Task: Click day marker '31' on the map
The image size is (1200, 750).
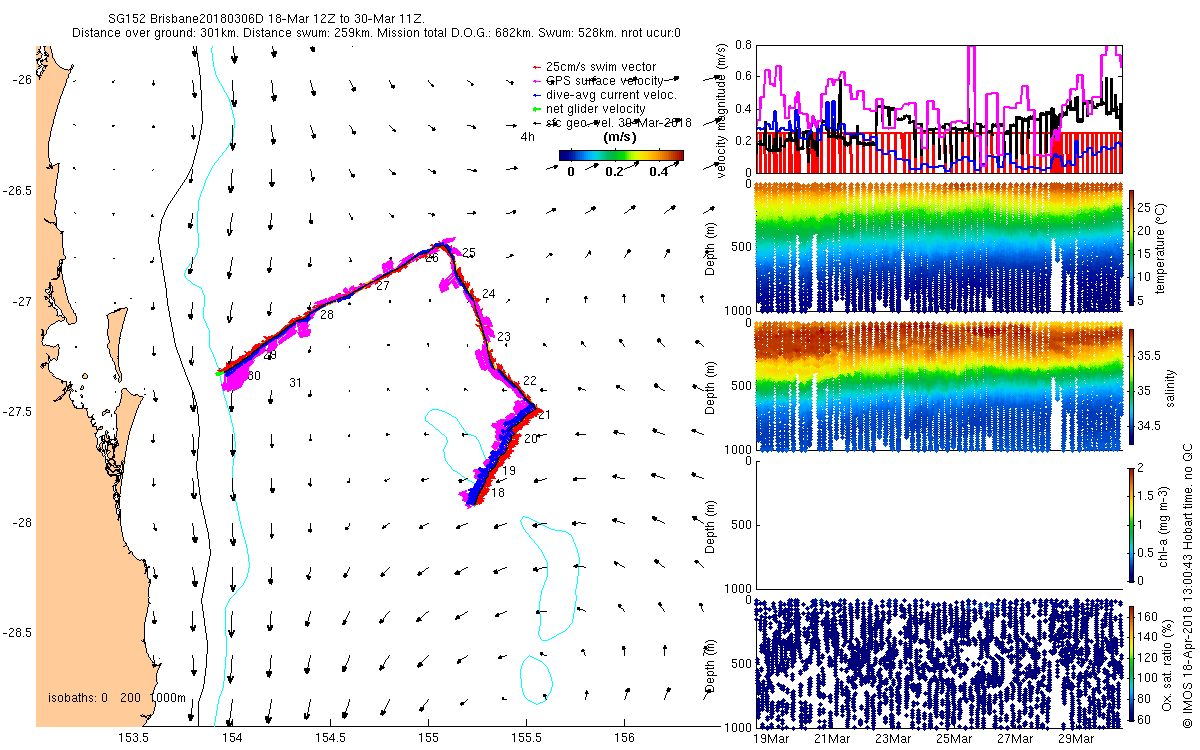Action: coord(295,383)
